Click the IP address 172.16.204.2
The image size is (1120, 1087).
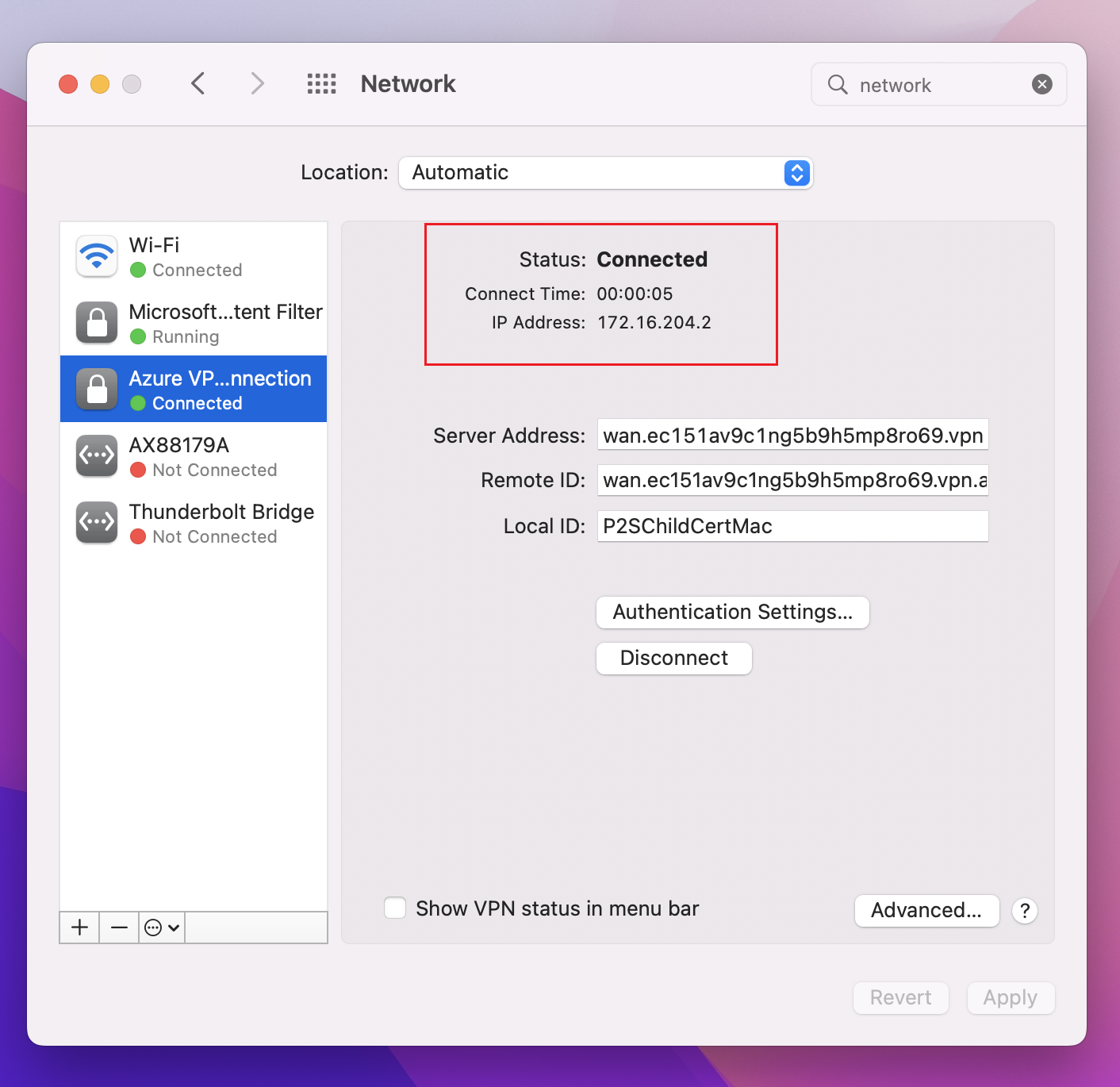pos(654,322)
